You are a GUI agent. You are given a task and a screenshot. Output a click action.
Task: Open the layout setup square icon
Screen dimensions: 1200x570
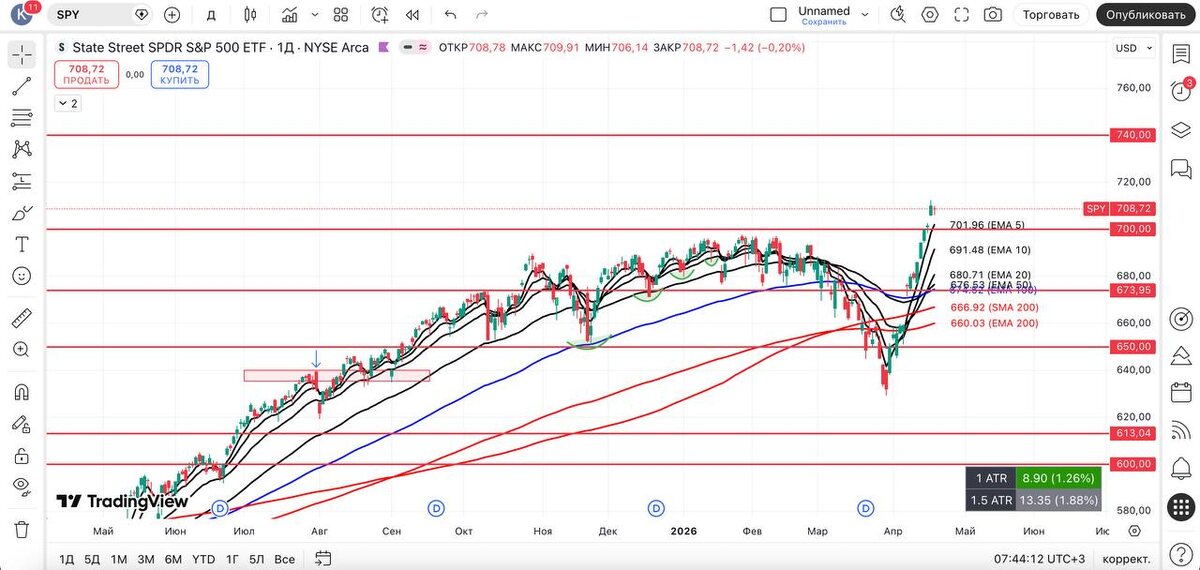(778, 15)
